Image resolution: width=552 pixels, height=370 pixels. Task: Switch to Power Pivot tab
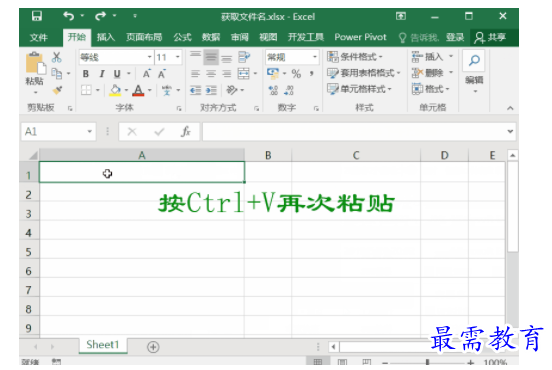click(x=360, y=37)
